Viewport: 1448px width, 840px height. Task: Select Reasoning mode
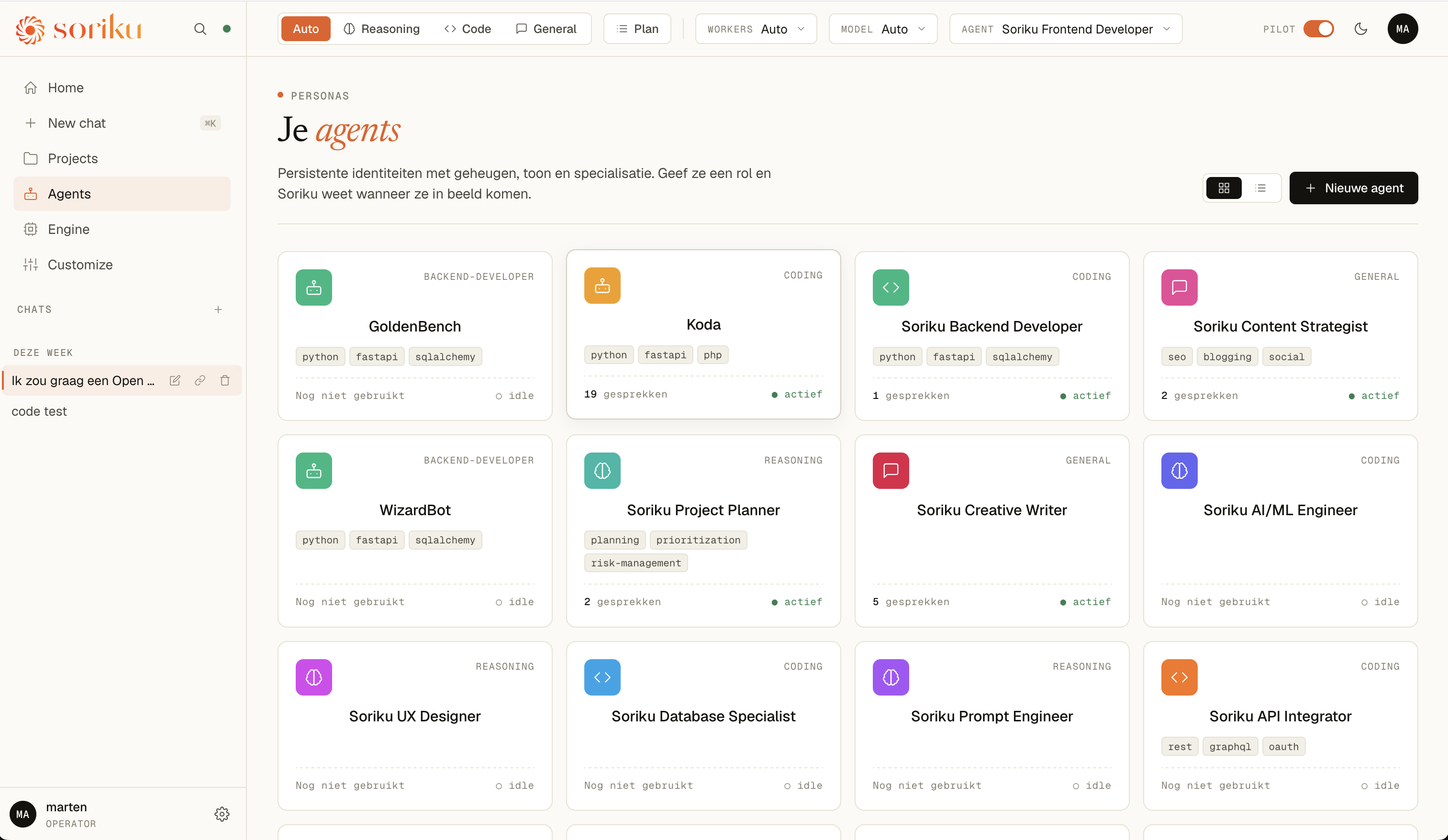(x=381, y=29)
